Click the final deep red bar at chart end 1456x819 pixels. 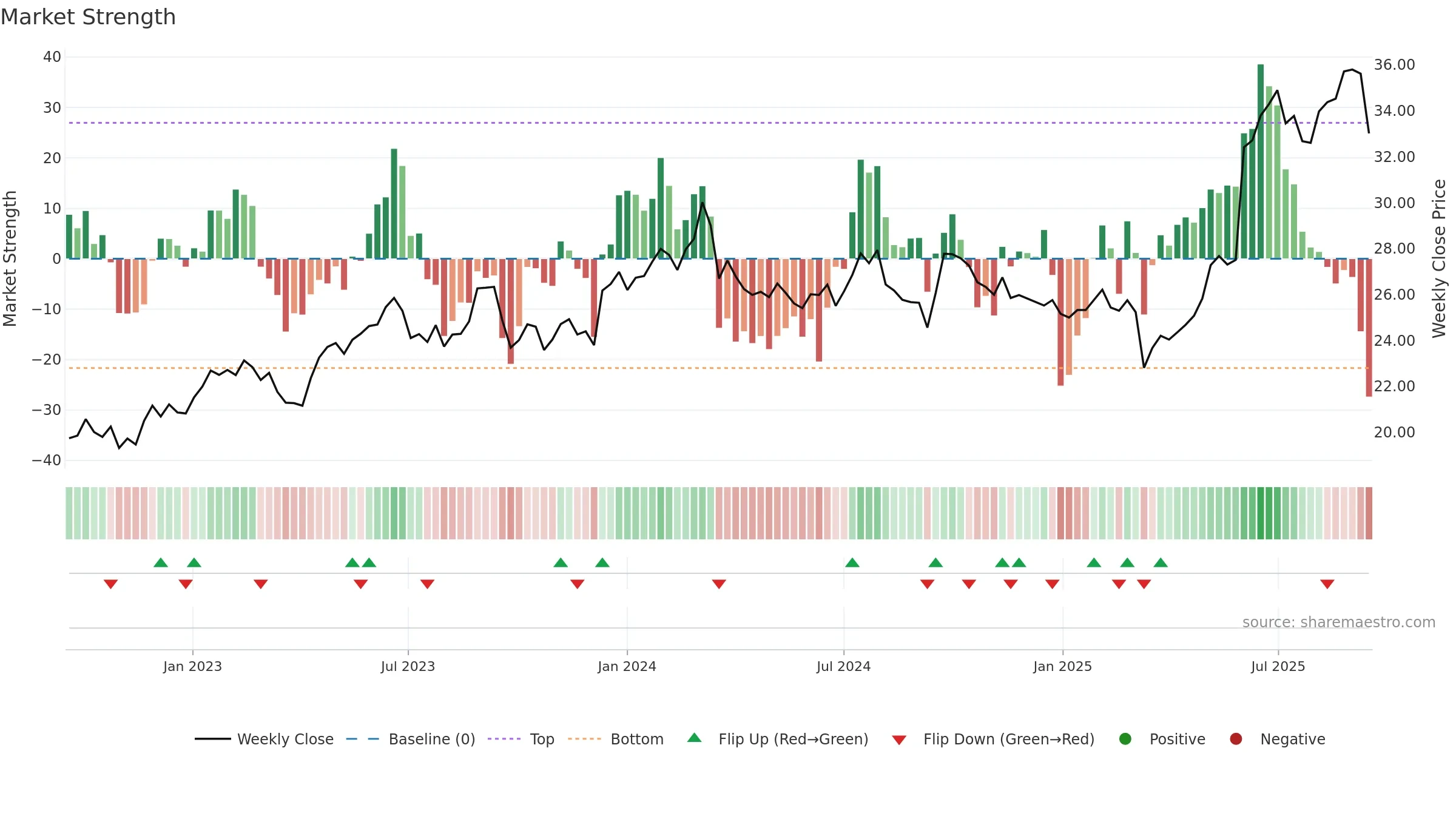[x=1369, y=328]
